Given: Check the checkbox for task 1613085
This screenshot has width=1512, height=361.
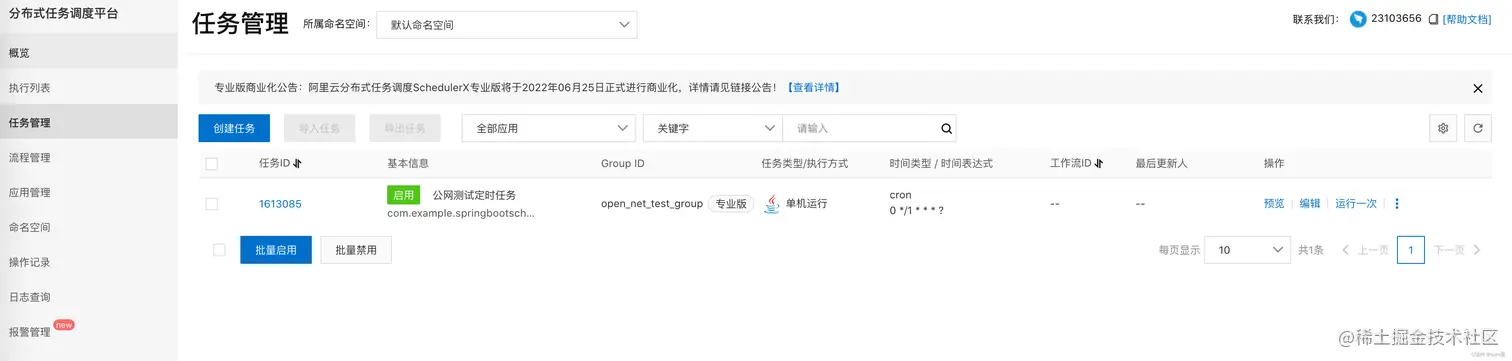Looking at the screenshot, I should [x=211, y=203].
